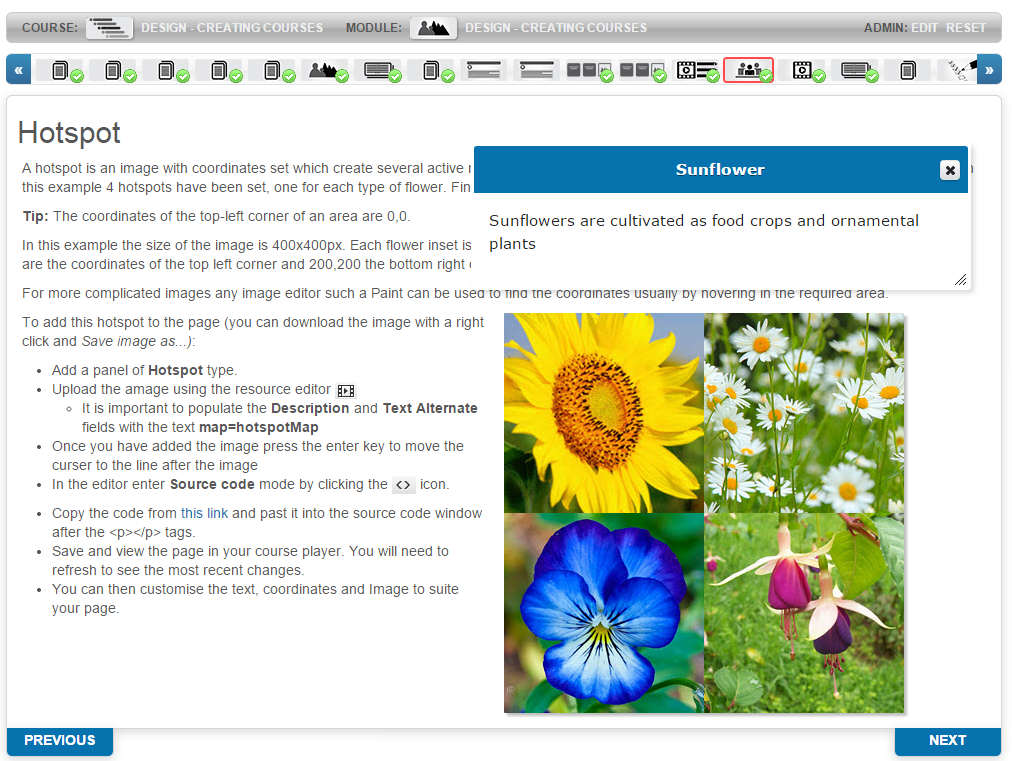Click the mountain module icon beside MODULE

pyautogui.click(x=433, y=28)
